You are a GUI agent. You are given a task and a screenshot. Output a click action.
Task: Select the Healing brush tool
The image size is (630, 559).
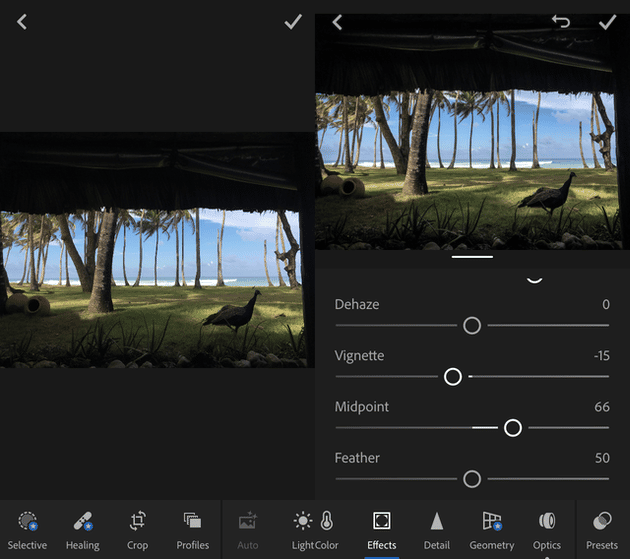[83, 530]
